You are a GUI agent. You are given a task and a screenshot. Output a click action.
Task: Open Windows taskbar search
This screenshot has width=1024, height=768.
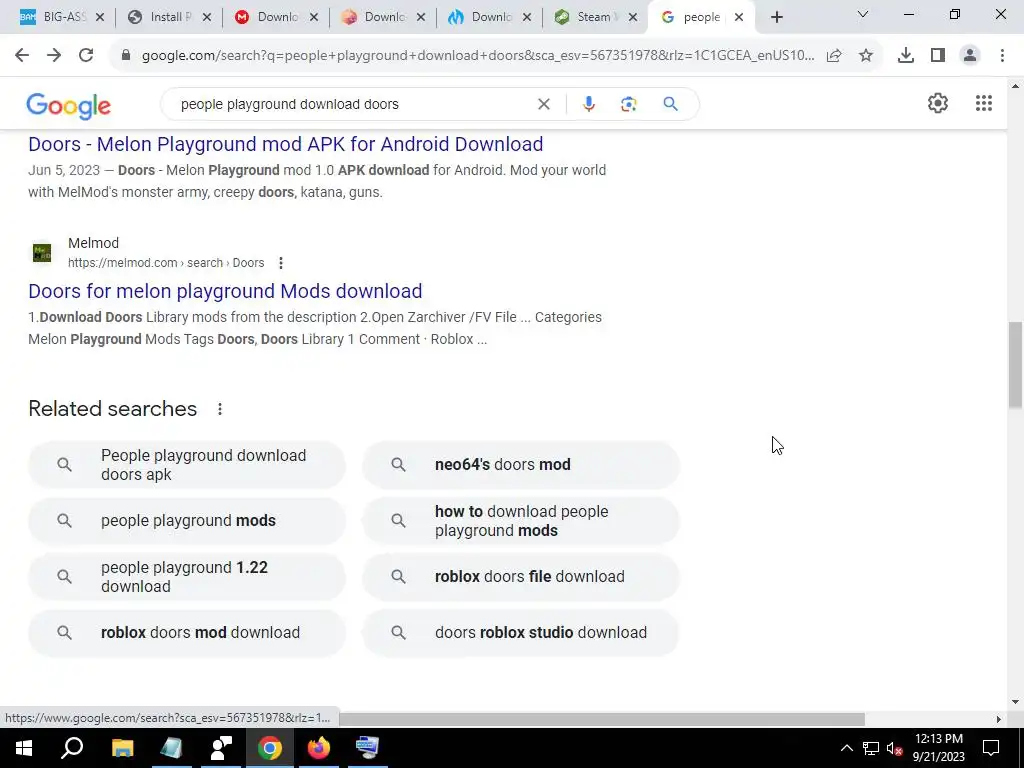[72, 748]
